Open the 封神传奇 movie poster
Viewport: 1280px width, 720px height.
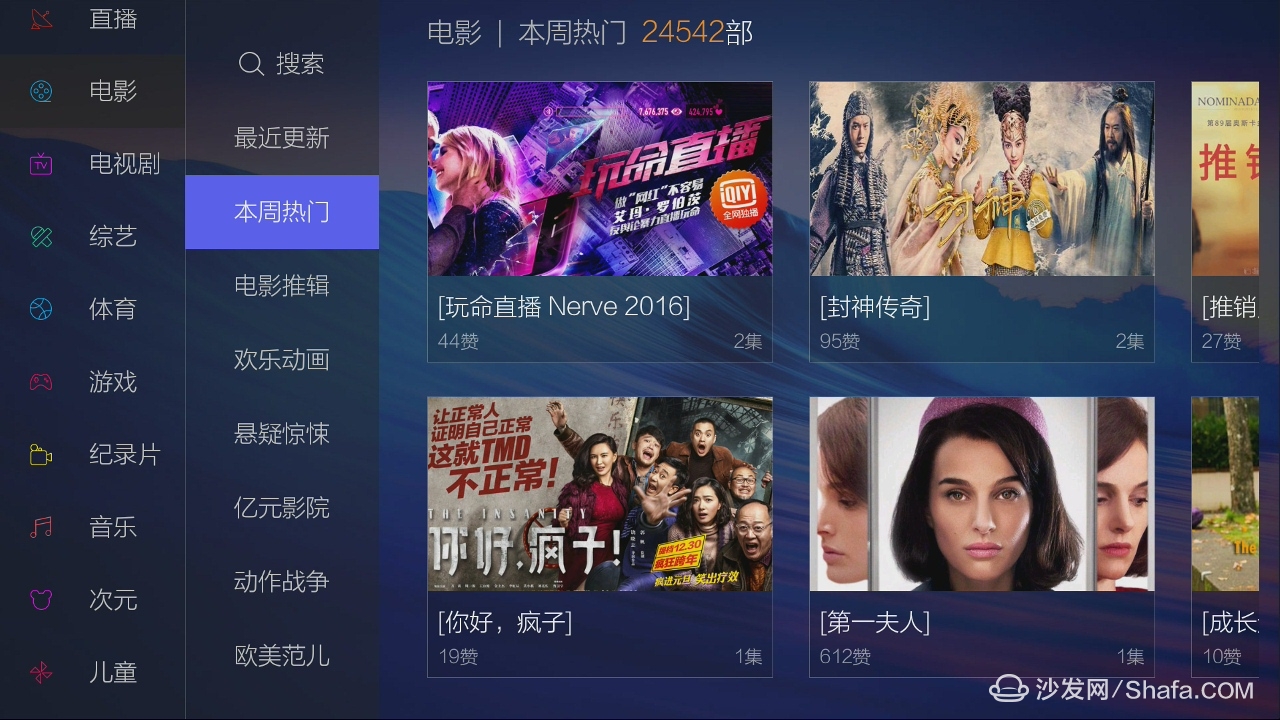pos(982,179)
